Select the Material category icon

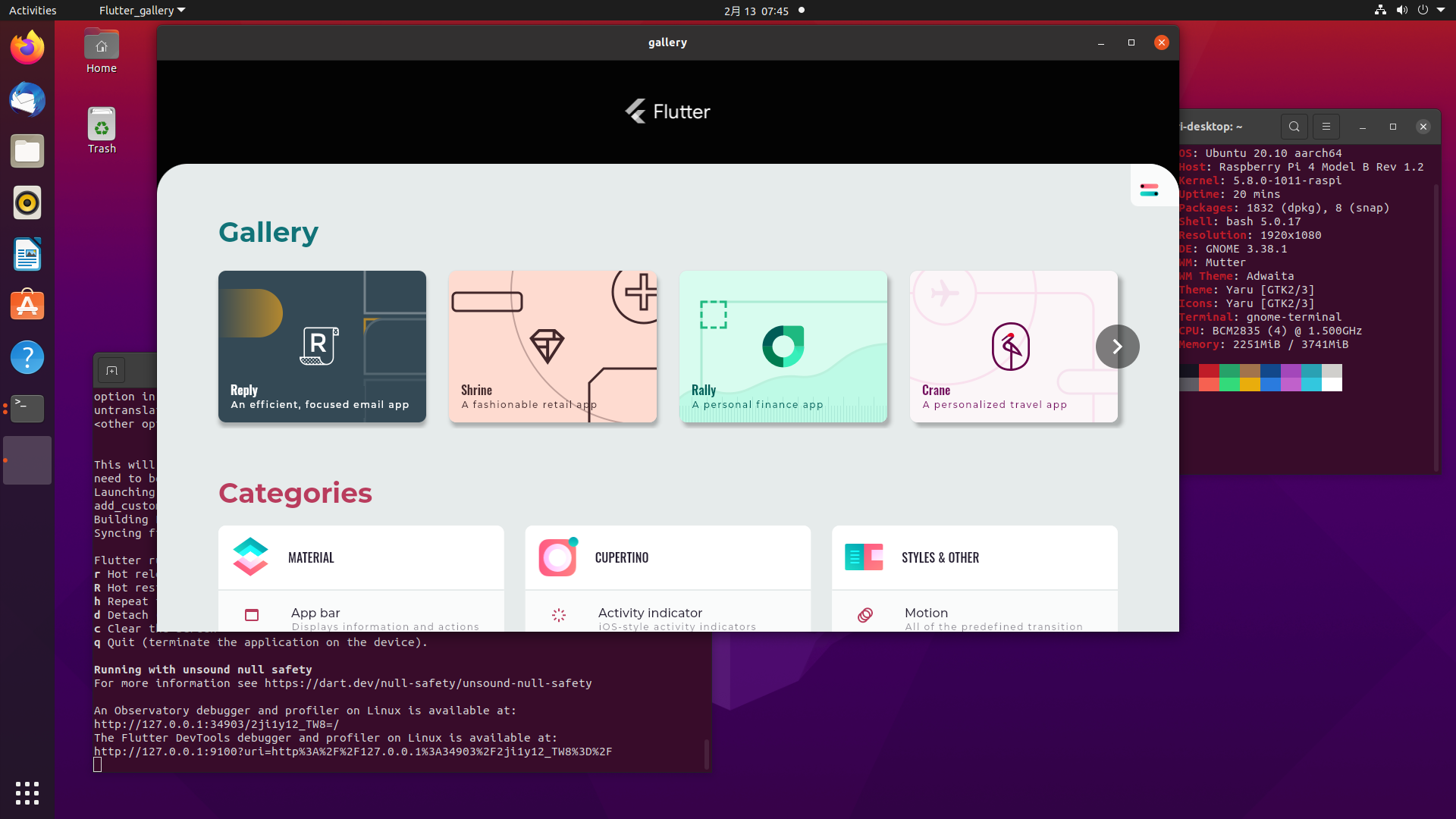click(250, 557)
